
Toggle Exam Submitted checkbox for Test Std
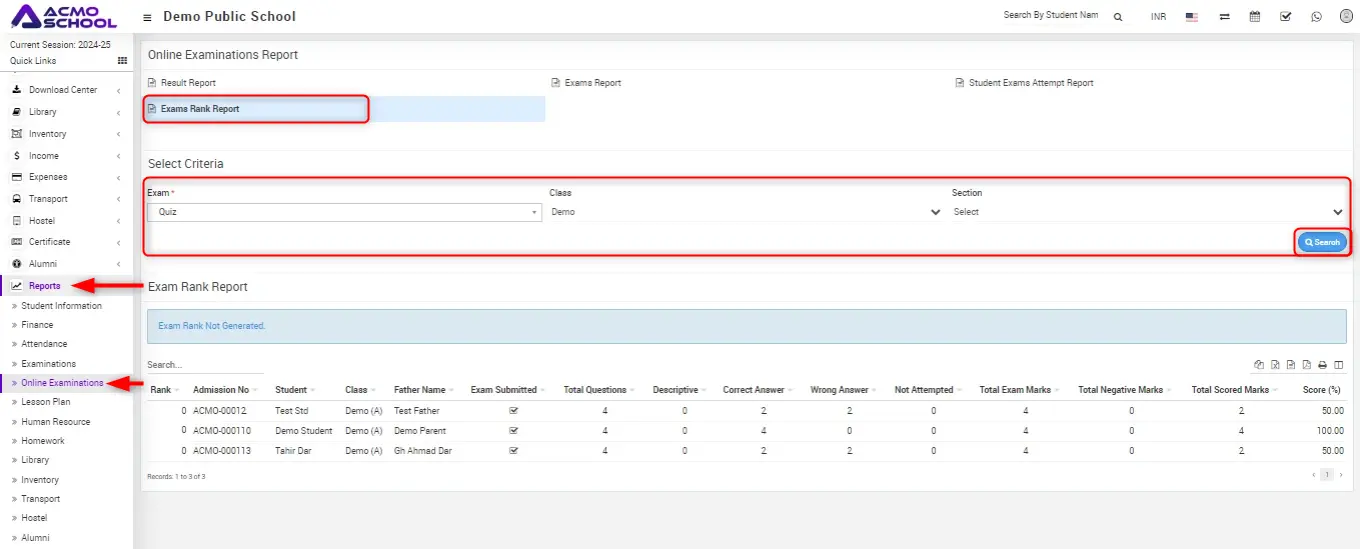(x=513, y=411)
